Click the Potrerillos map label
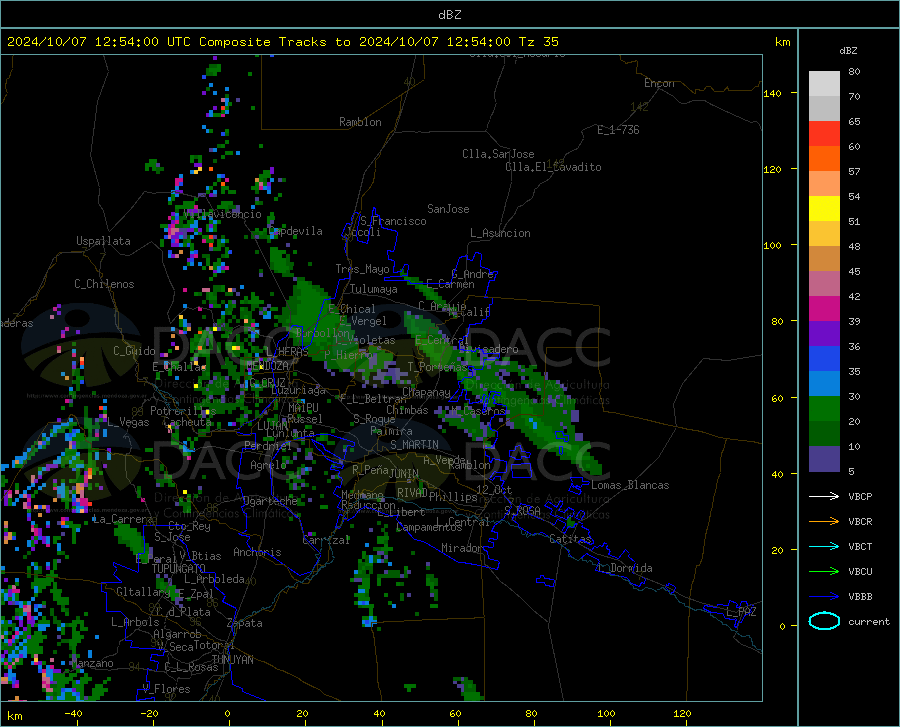 tap(183, 411)
